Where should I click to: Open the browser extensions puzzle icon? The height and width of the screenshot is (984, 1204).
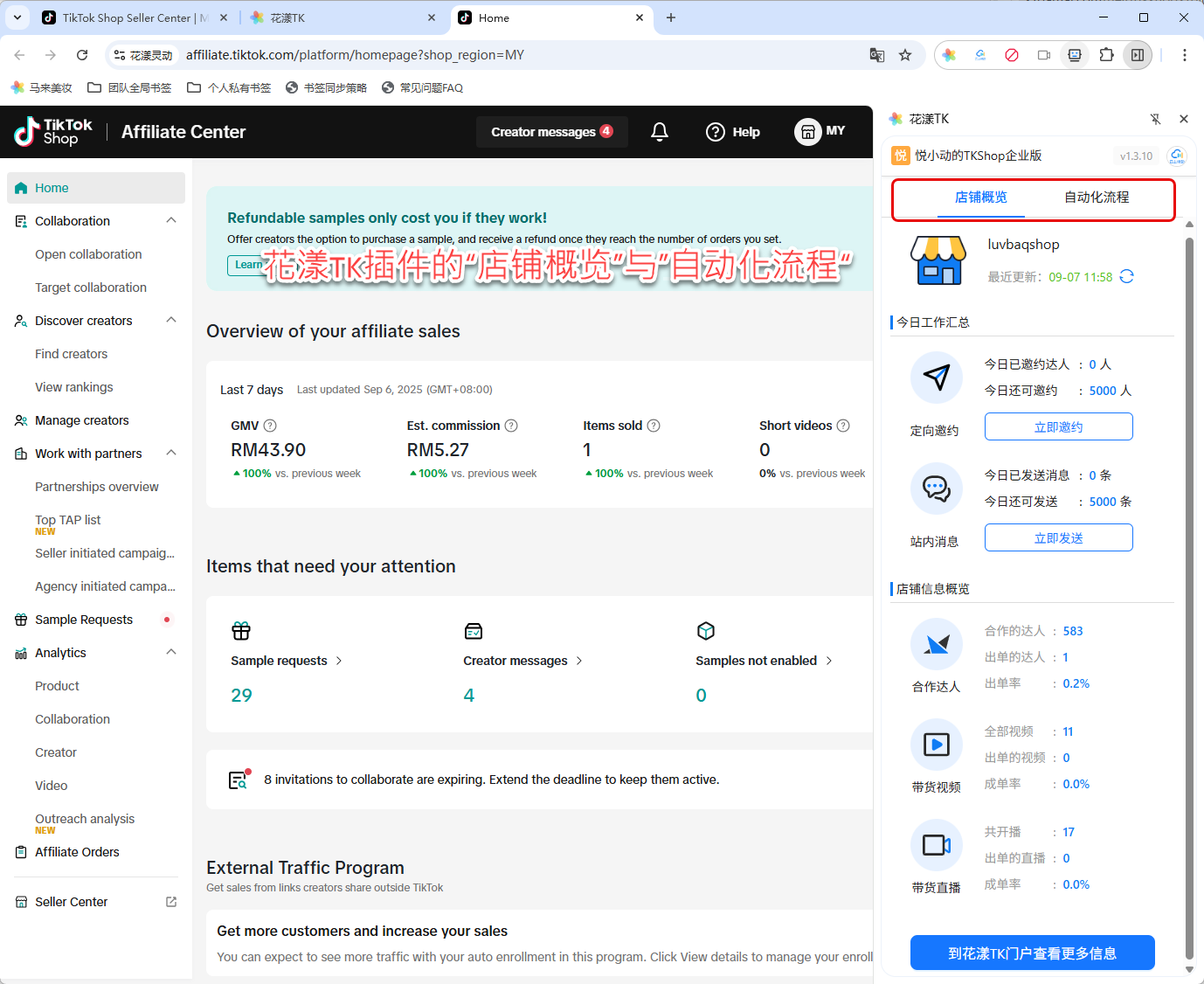click(x=1106, y=55)
